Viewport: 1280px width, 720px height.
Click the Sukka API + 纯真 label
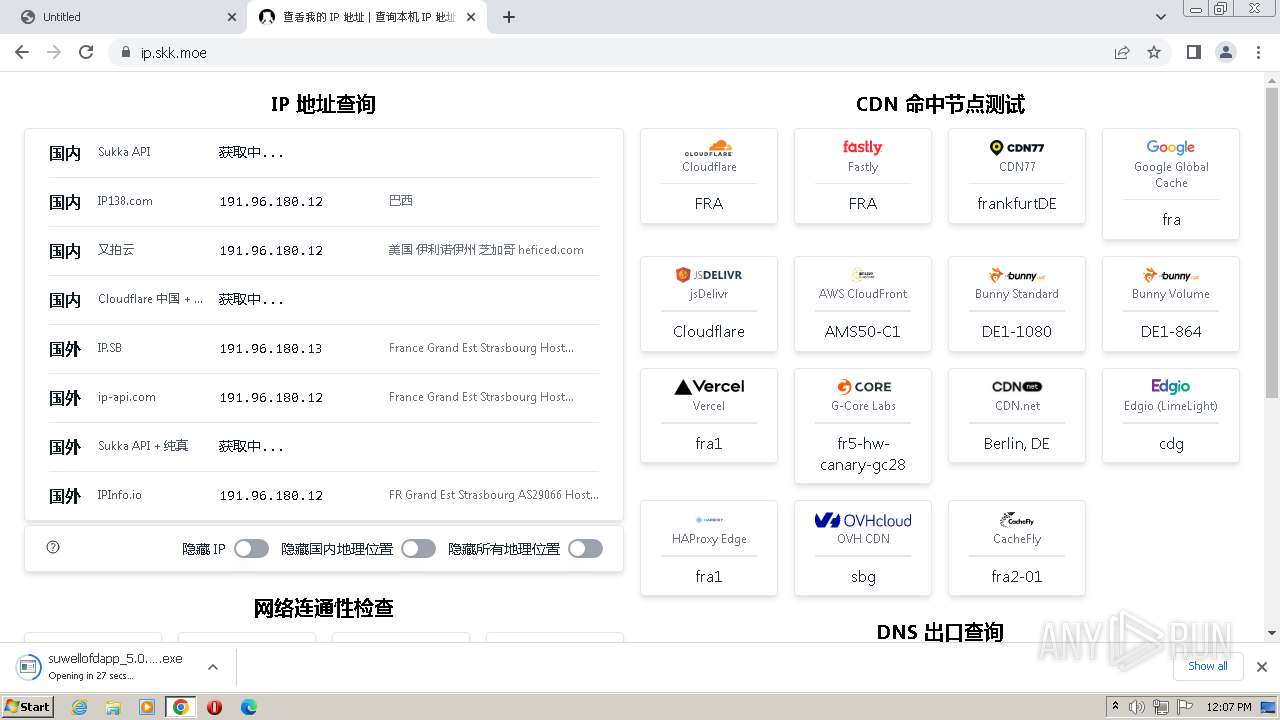click(x=143, y=446)
